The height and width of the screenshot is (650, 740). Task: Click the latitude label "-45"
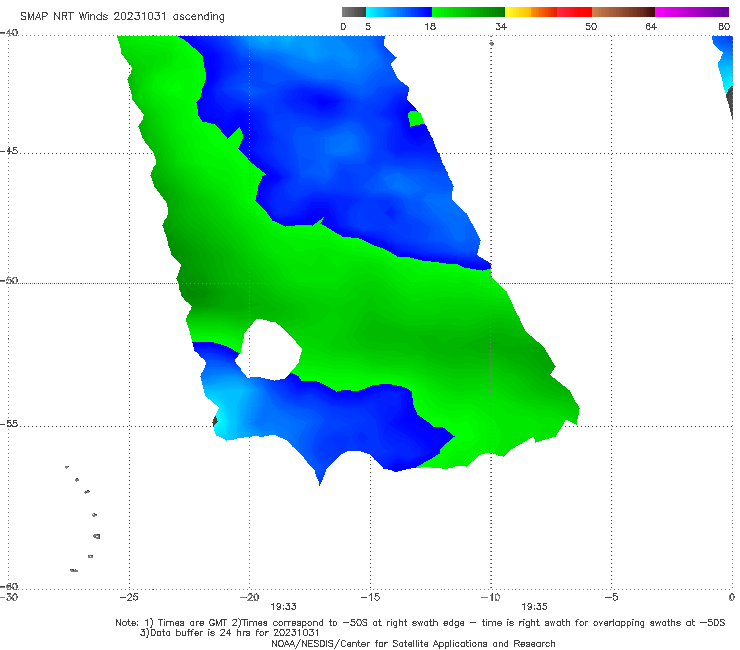pos(9,151)
